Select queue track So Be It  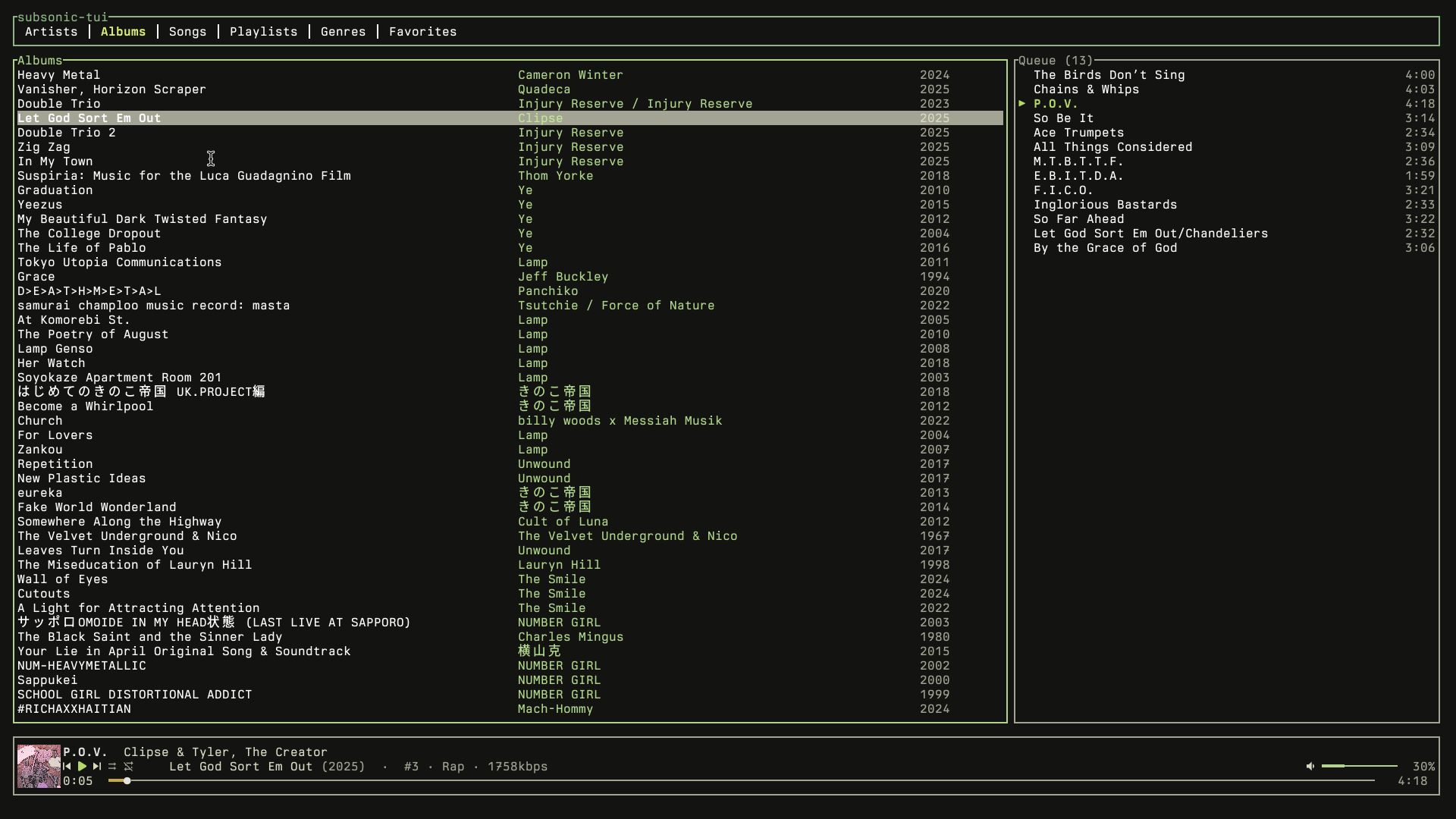click(x=1063, y=118)
